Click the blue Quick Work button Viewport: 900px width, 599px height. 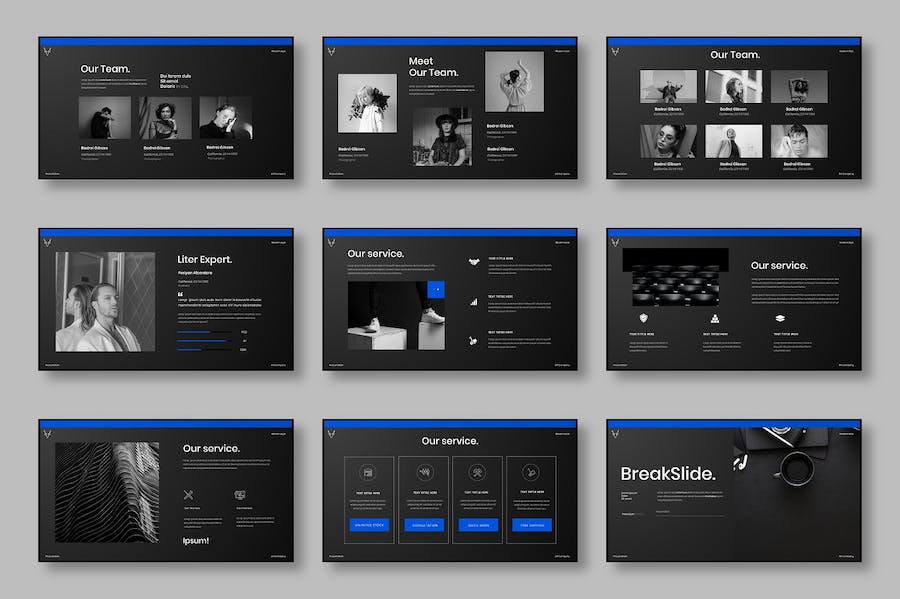[x=477, y=525]
